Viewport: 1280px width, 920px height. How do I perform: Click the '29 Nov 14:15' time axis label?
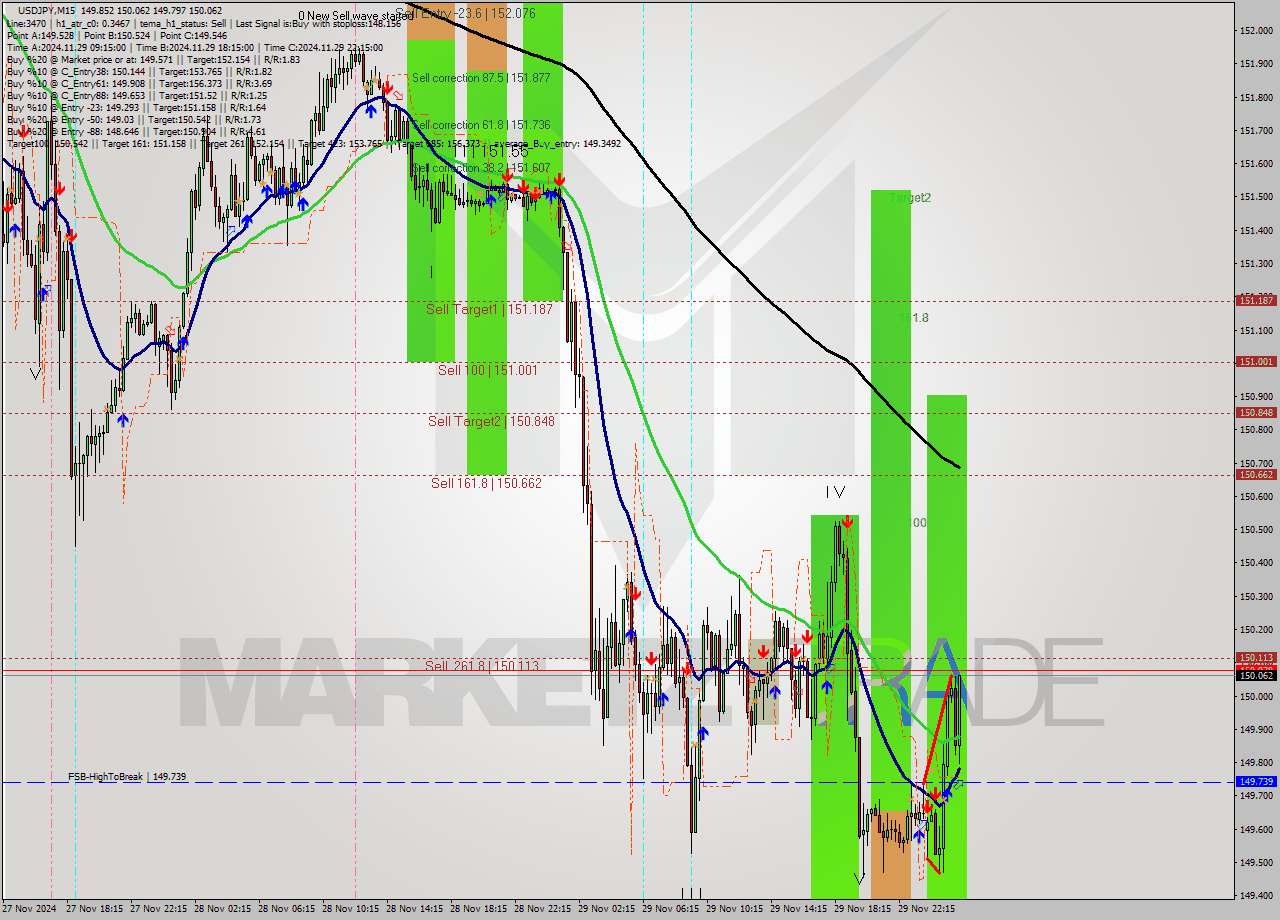(799, 910)
